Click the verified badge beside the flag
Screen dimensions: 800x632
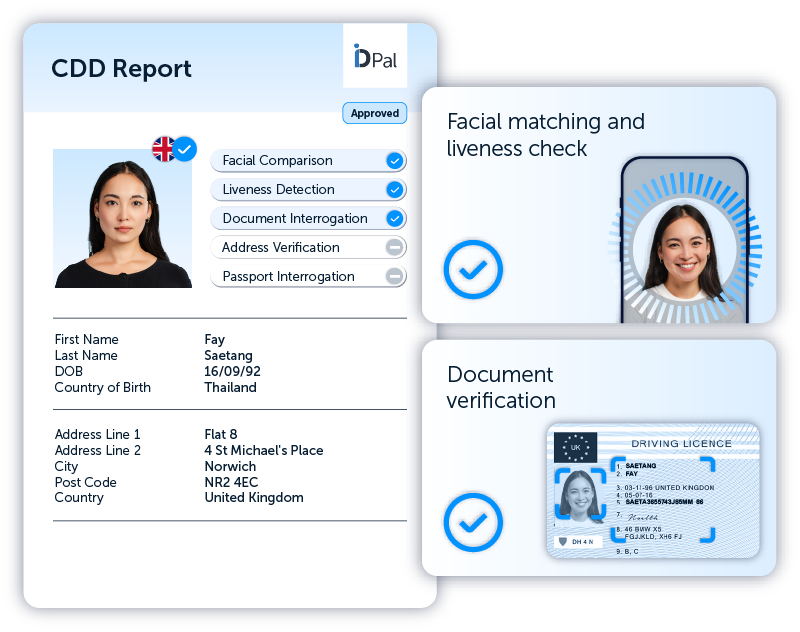coord(185,150)
